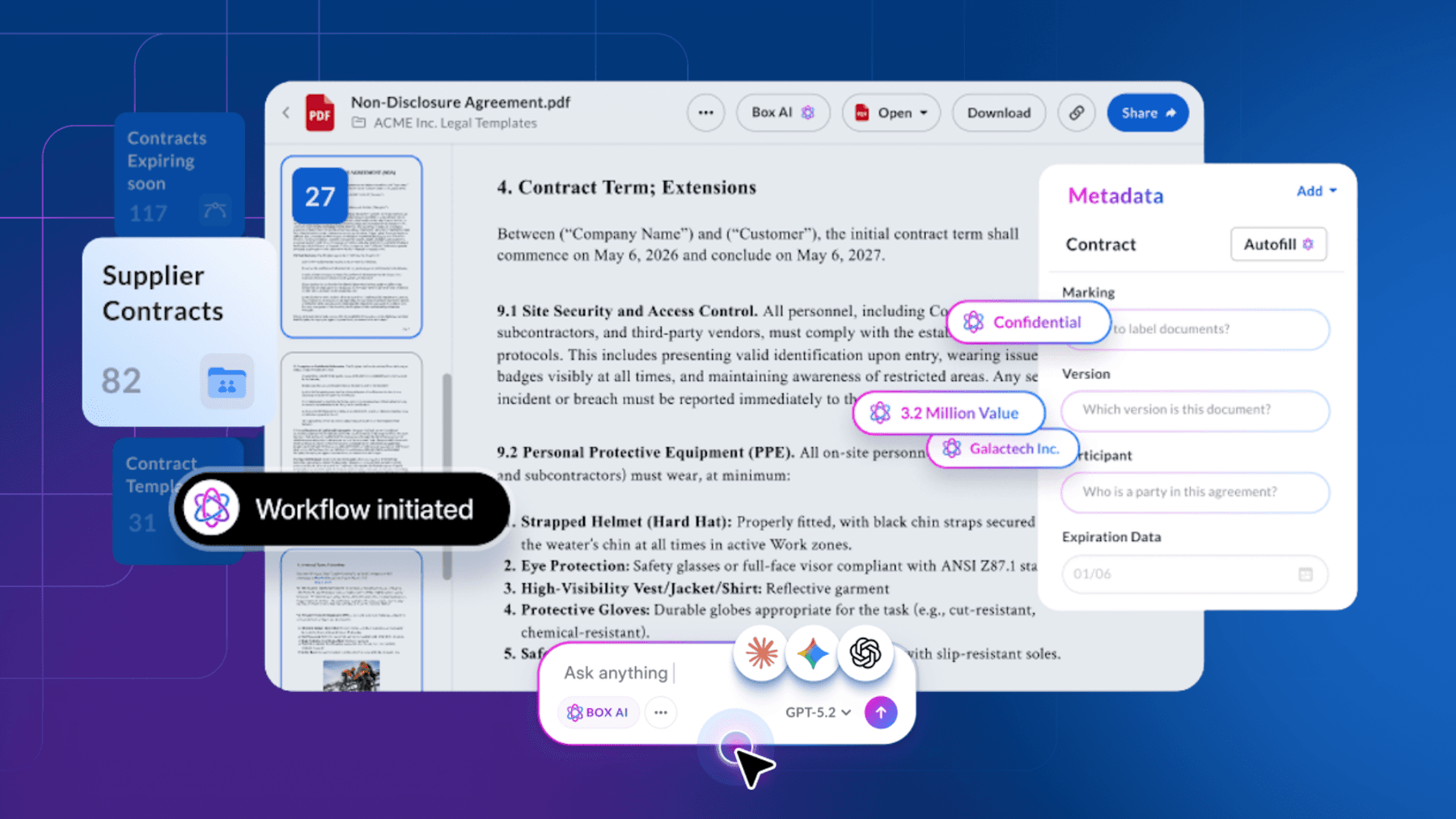This screenshot has width=1456, height=819.
Task: Click the 'Strapped Helmet (Hard Hat):' list item
Action: [x=626, y=522]
